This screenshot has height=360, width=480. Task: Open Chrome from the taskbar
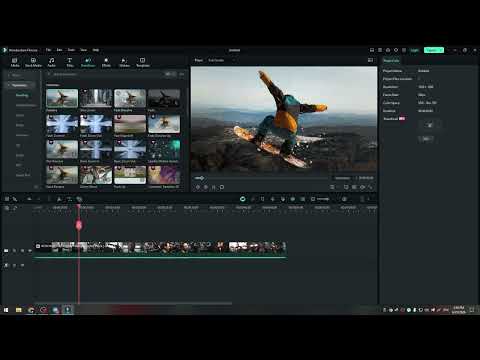point(31,310)
